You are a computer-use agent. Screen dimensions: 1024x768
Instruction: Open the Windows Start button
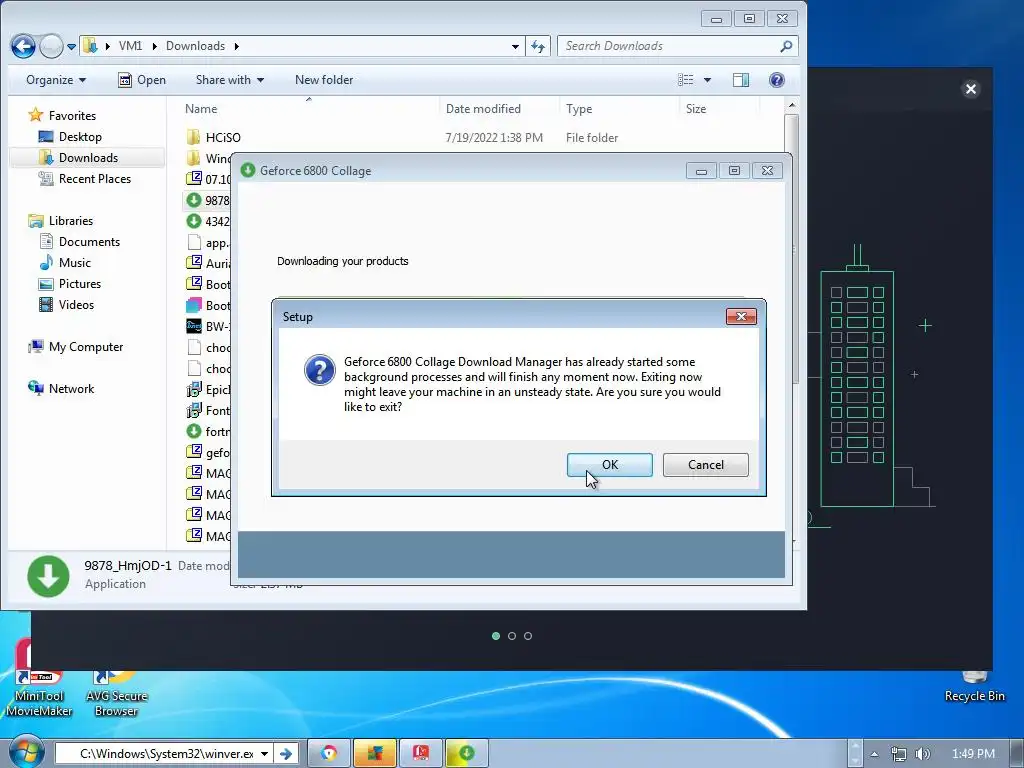tap(26, 753)
